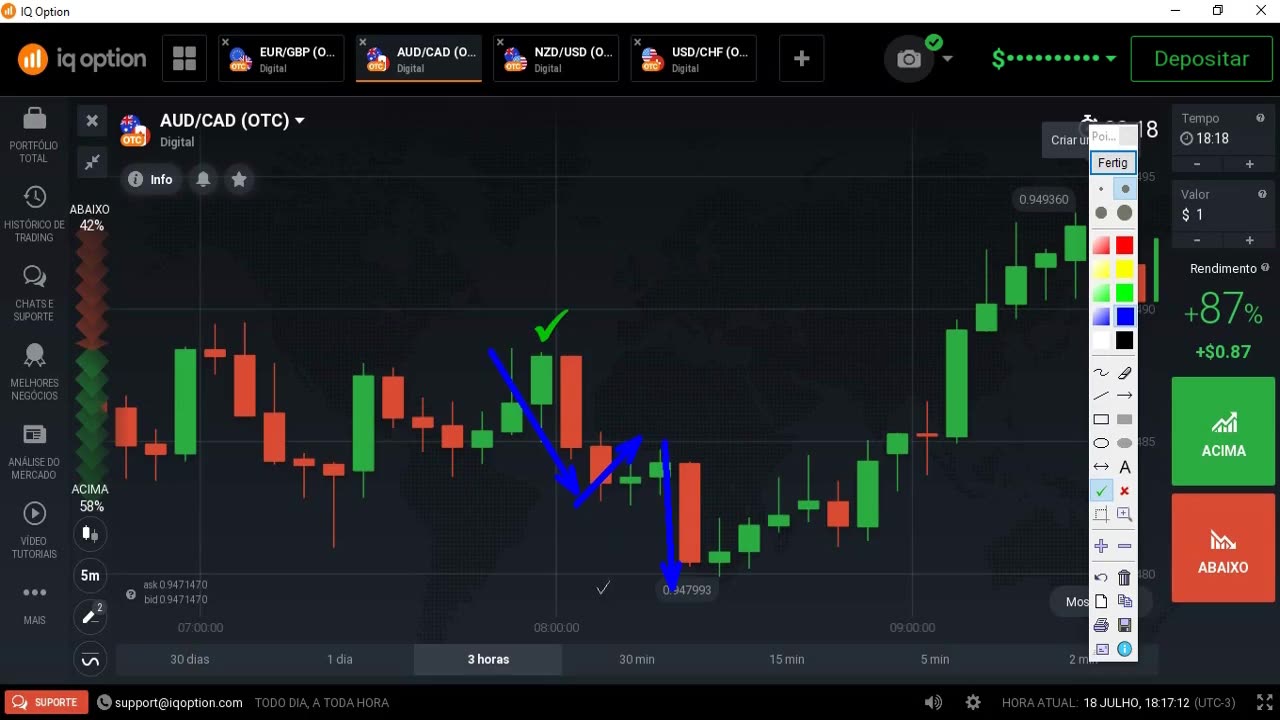Select the arrow drawing tool
This screenshot has width=1280, height=720.
click(1125, 396)
